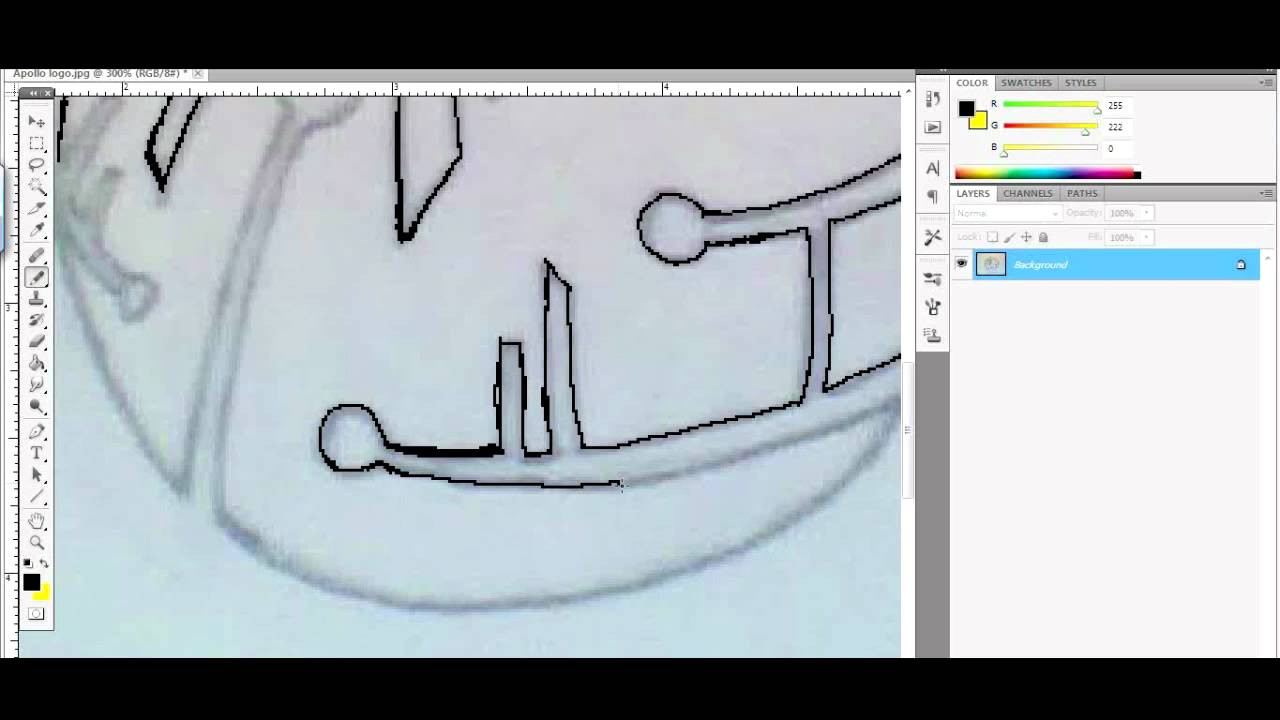
Task: Select the History Brush tool
Action: [x=37, y=321]
